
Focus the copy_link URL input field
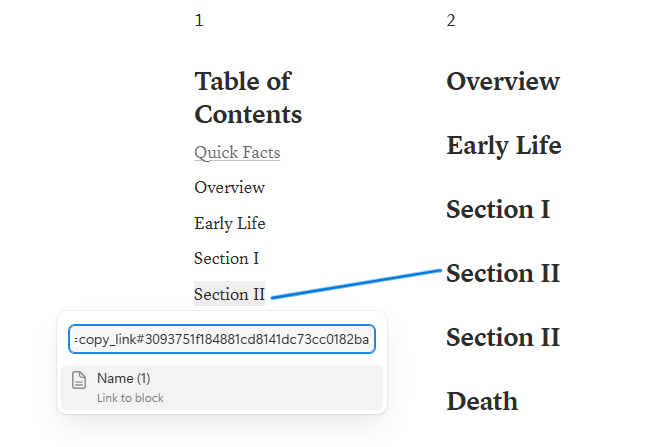point(222,339)
